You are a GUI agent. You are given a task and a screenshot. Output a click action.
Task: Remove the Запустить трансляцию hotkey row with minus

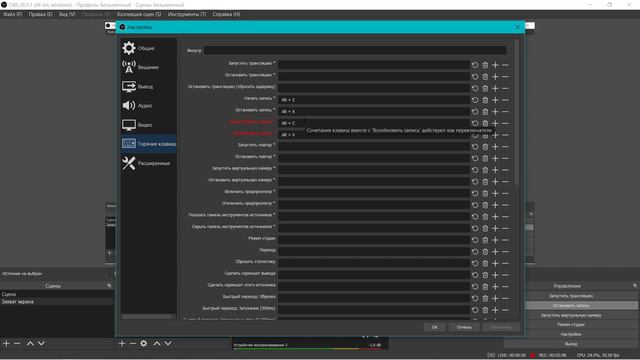(x=505, y=65)
